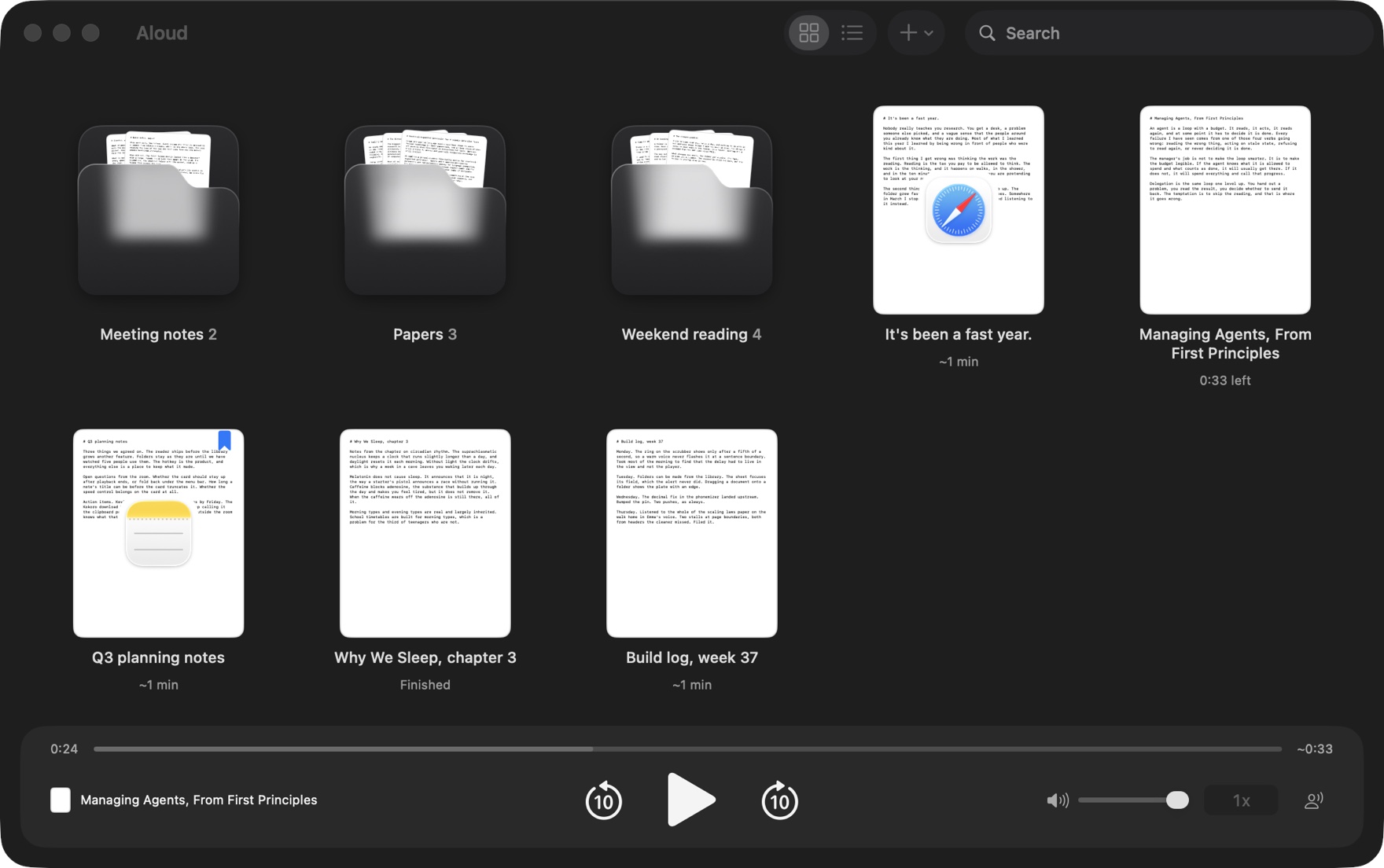Click the '~1 min' under Build log, week 37
Viewport: 1384px width, 868px height.
[691, 685]
